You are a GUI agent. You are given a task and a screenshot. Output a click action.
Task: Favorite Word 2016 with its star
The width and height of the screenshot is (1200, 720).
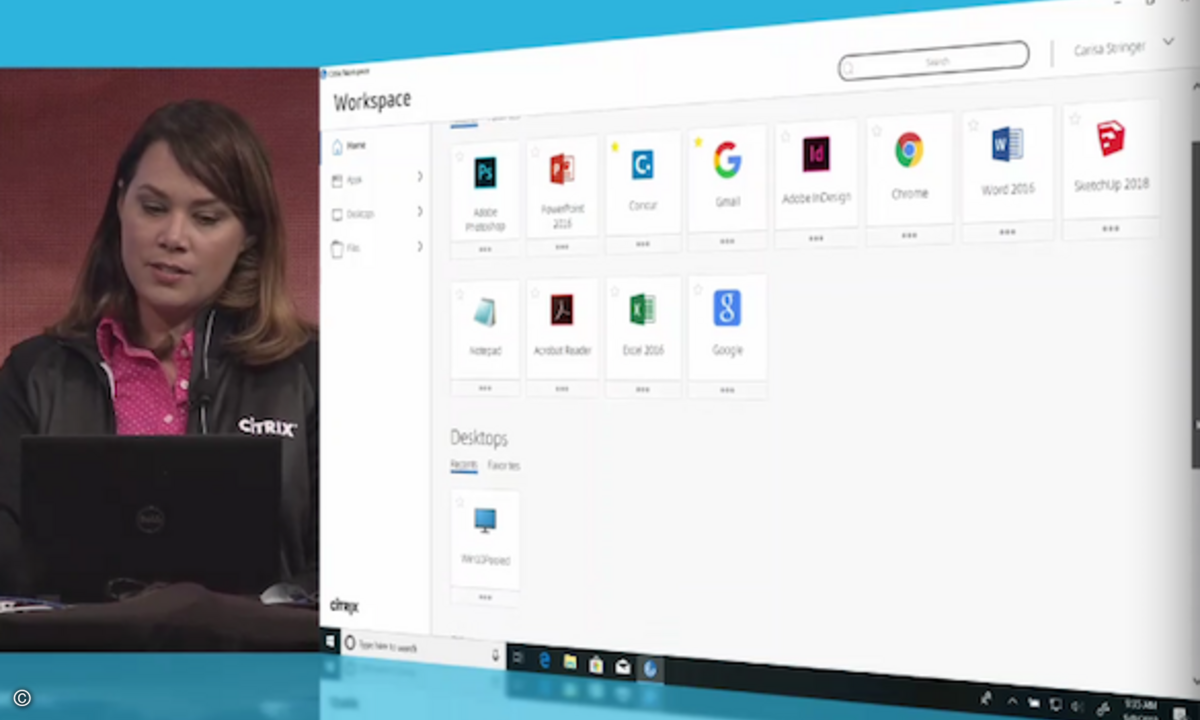click(973, 125)
